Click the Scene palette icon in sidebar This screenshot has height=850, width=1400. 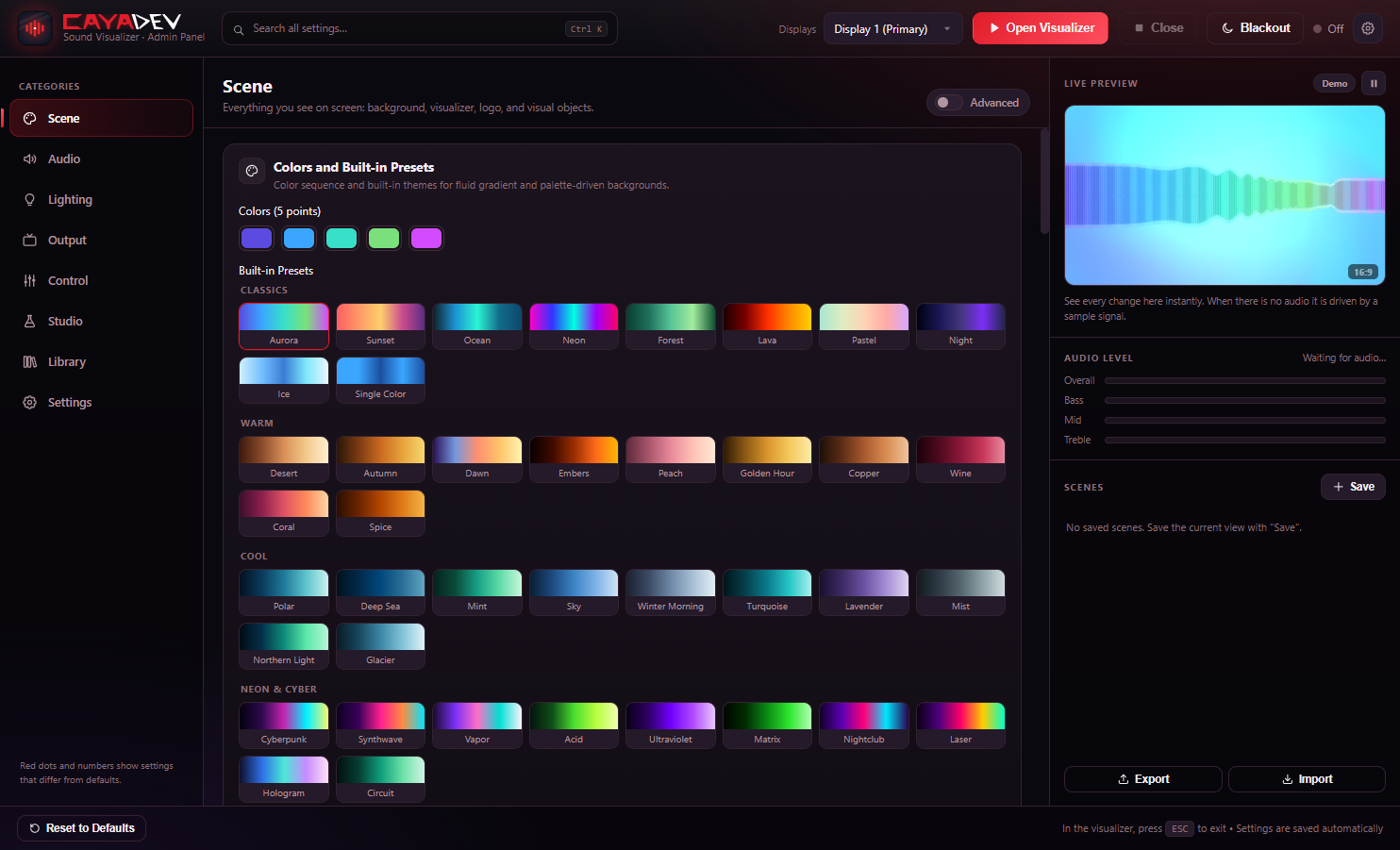[x=30, y=118]
